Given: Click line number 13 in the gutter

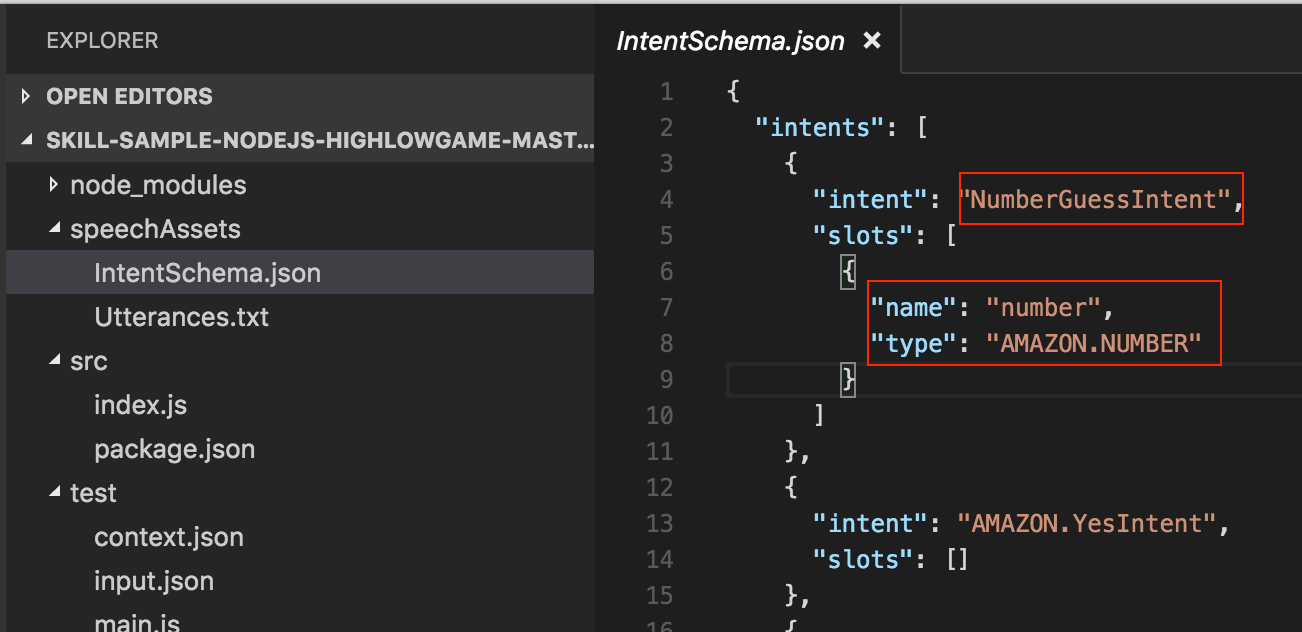Looking at the screenshot, I should click(x=660, y=524).
